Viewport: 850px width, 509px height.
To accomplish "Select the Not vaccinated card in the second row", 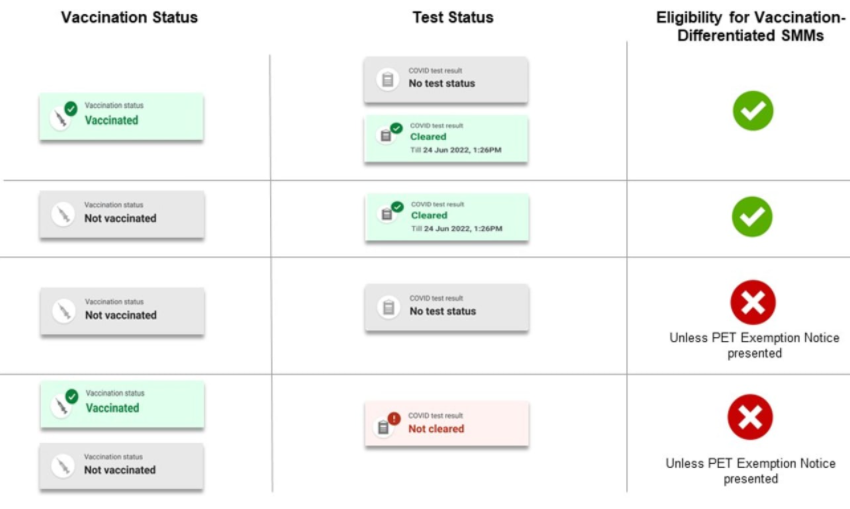I will point(121,215).
